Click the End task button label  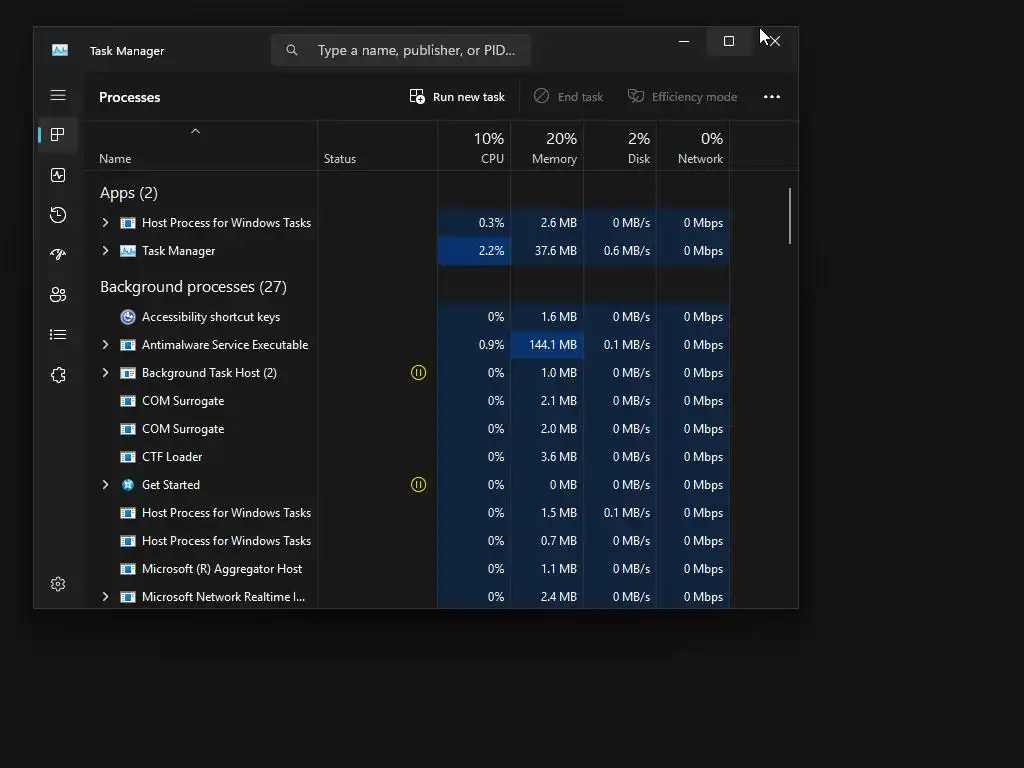coord(581,97)
